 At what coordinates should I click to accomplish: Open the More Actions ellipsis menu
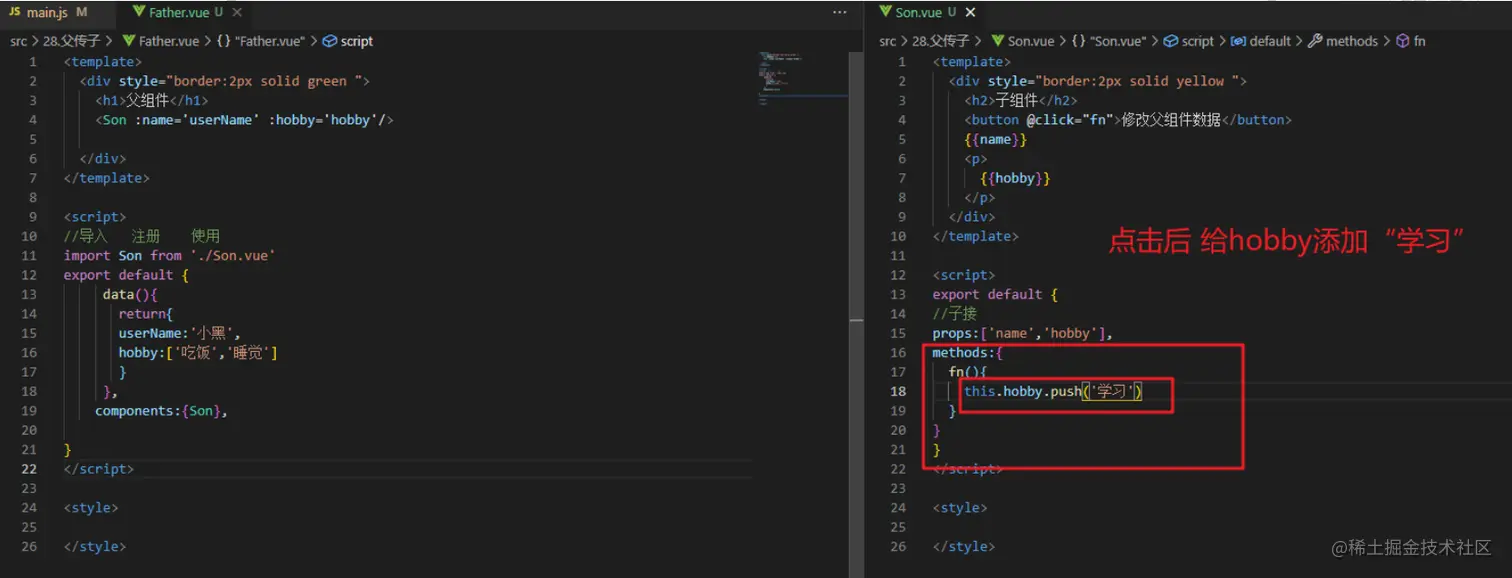coord(840,13)
